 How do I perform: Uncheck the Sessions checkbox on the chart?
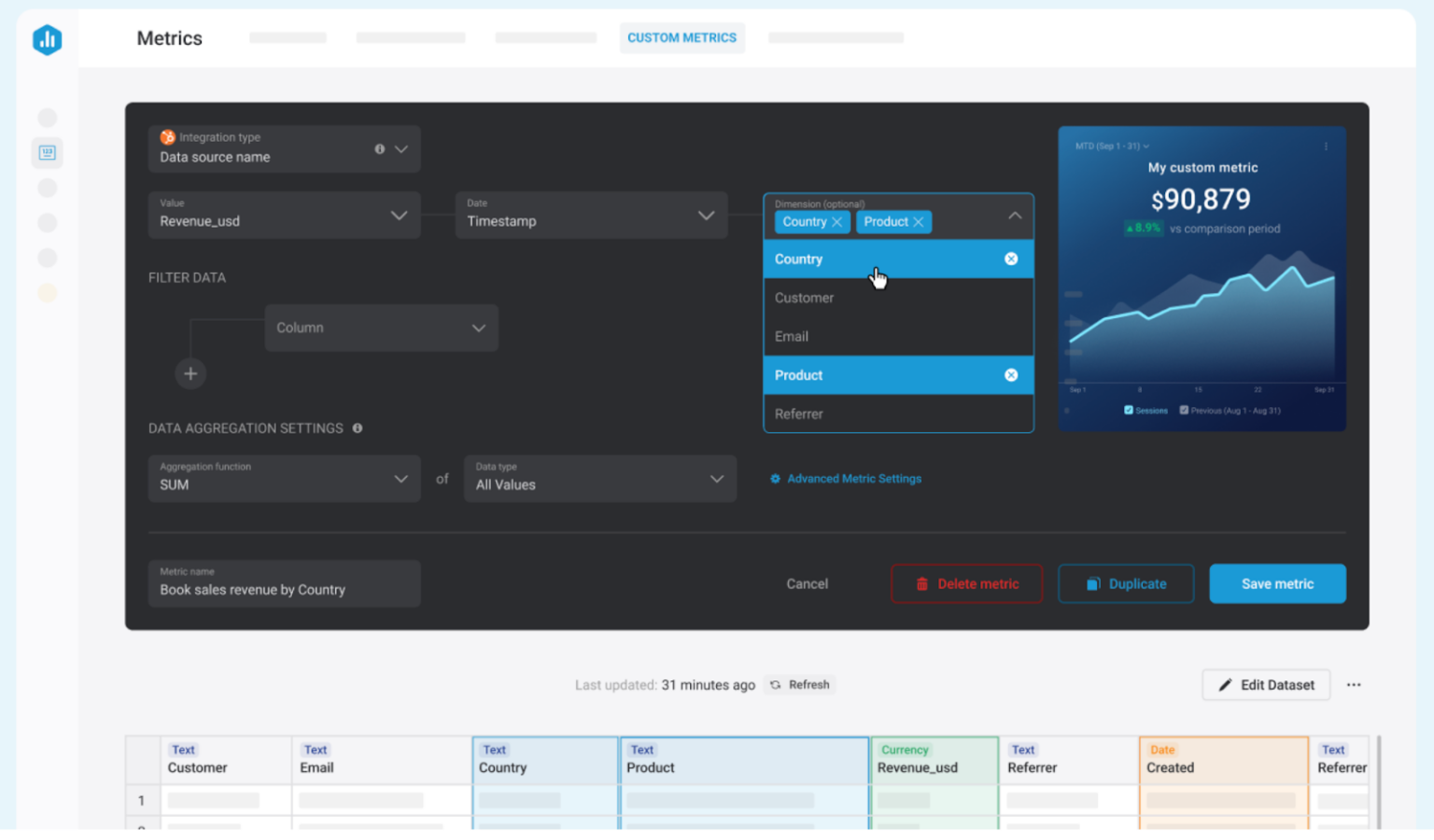[1128, 410]
